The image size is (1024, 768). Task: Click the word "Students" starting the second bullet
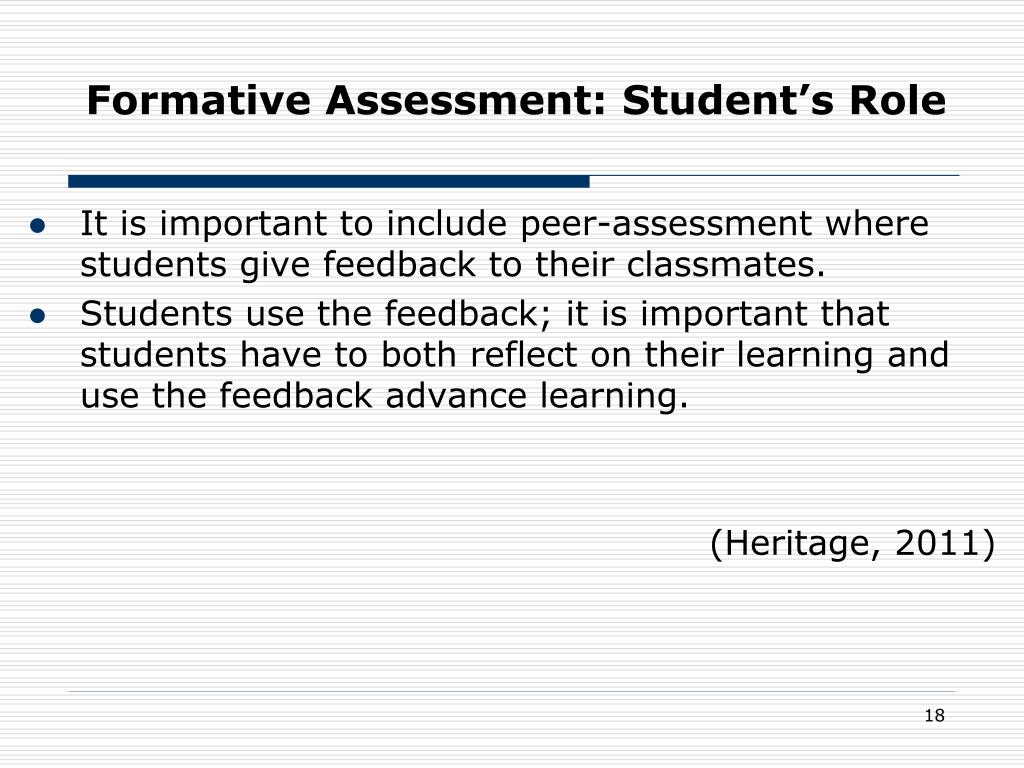[156, 314]
